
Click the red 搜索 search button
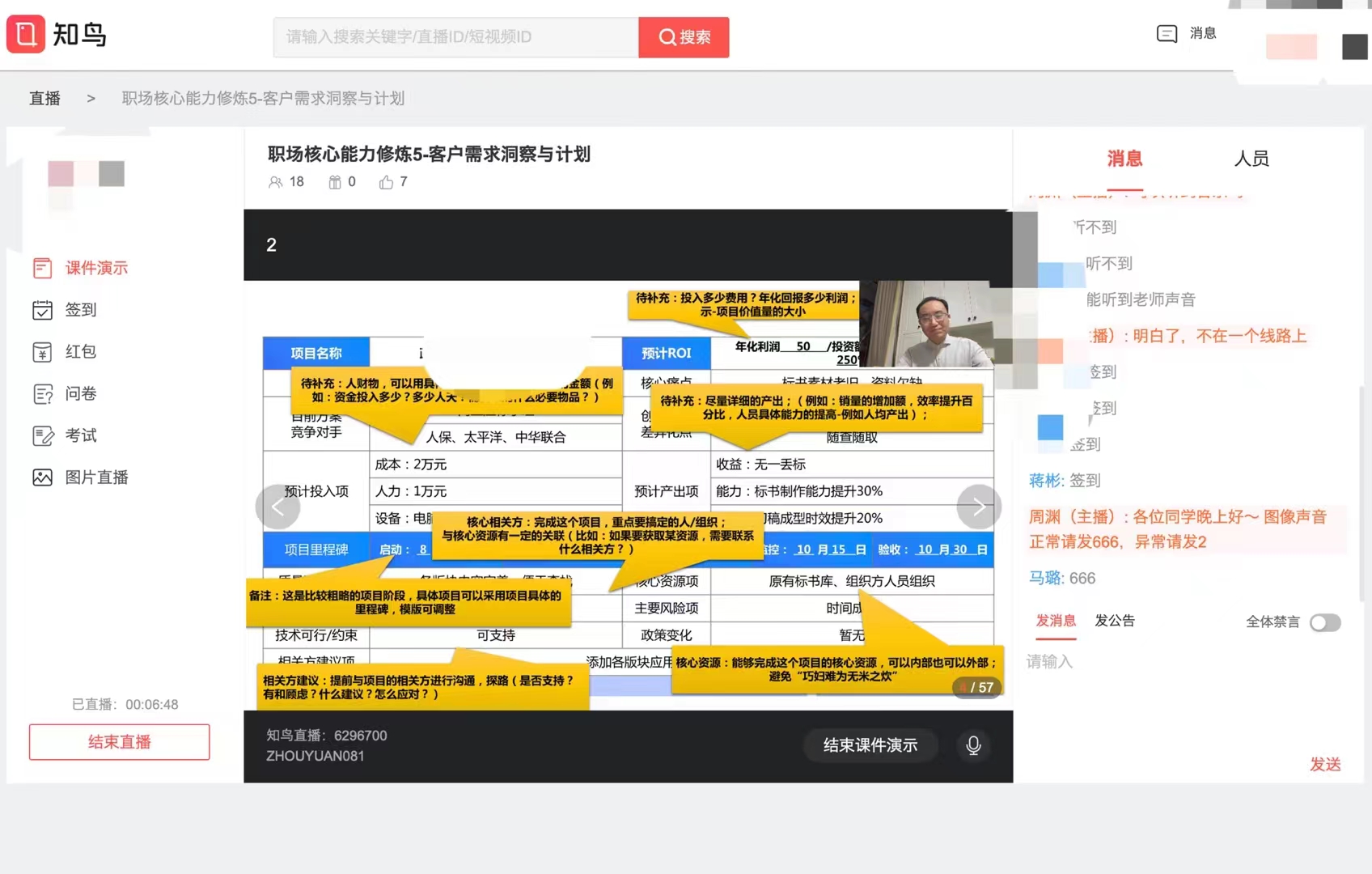point(684,37)
